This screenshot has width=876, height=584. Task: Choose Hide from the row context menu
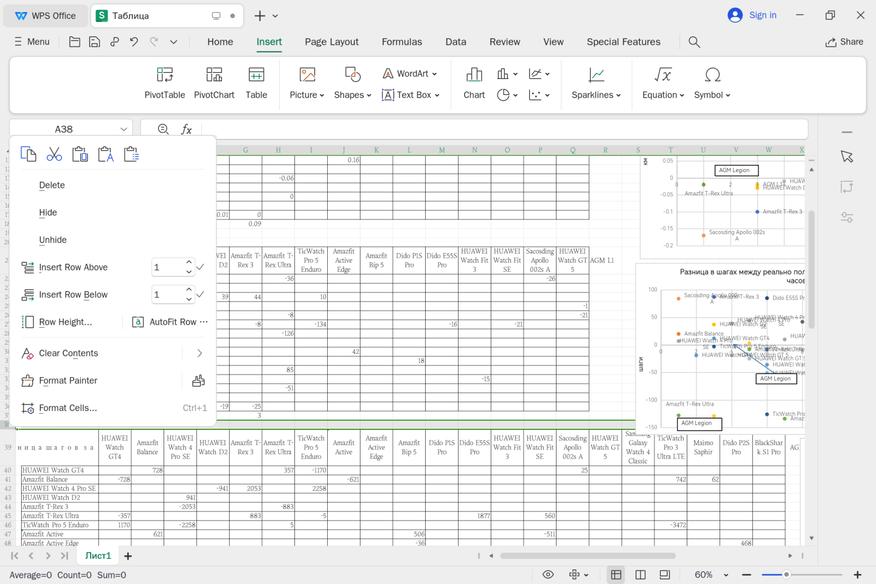48,212
